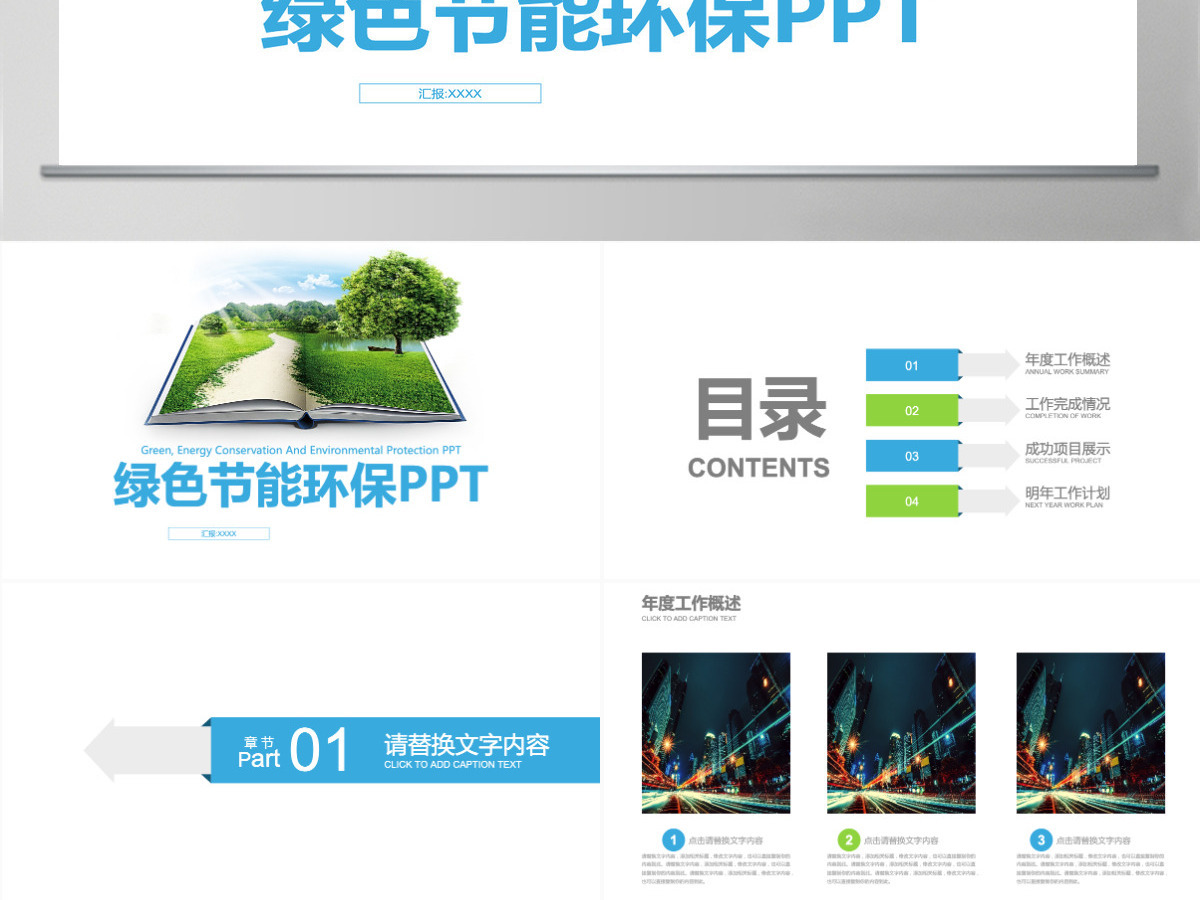This screenshot has height=900, width=1200.
Task: Click the small paragraph under badge 2
Action: [x=901, y=869]
